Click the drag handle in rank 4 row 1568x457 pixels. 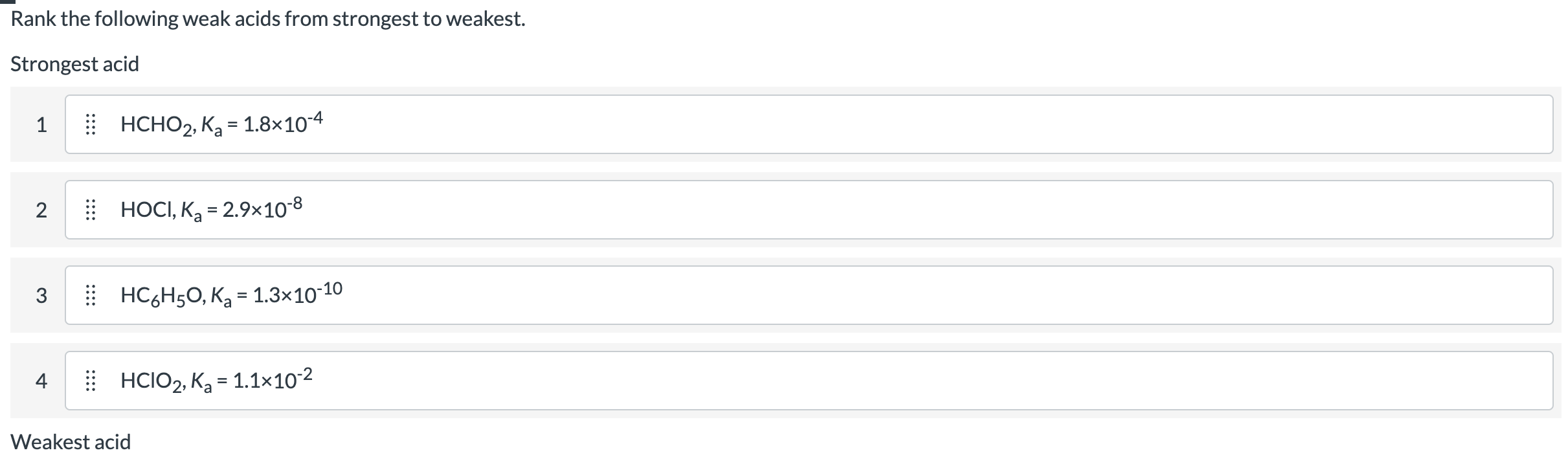pyautogui.click(x=93, y=381)
